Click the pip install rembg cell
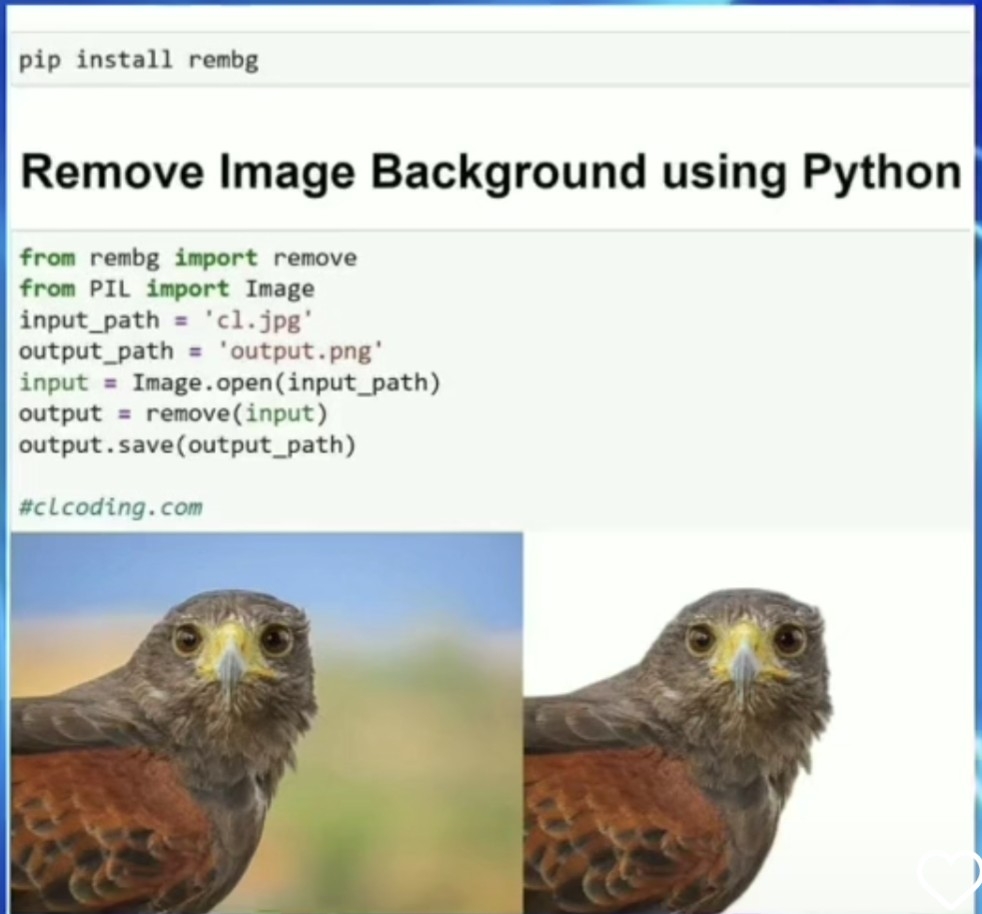 pyautogui.click(x=492, y=59)
